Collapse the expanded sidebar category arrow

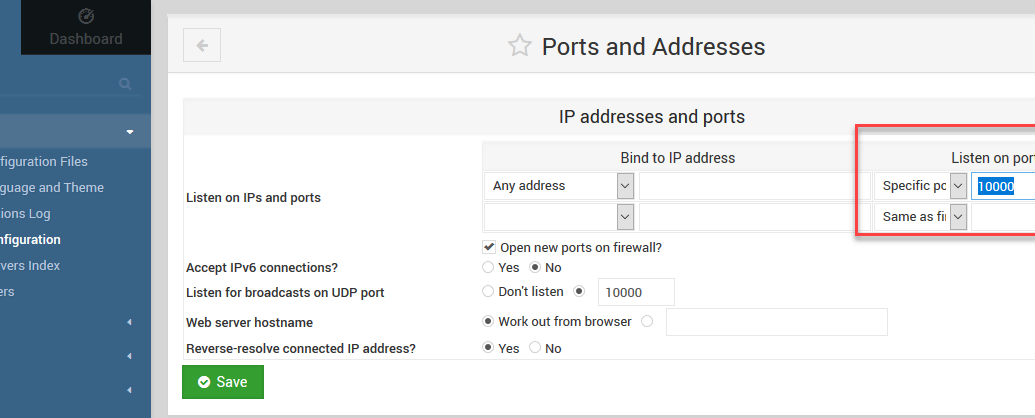click(130, 132)
